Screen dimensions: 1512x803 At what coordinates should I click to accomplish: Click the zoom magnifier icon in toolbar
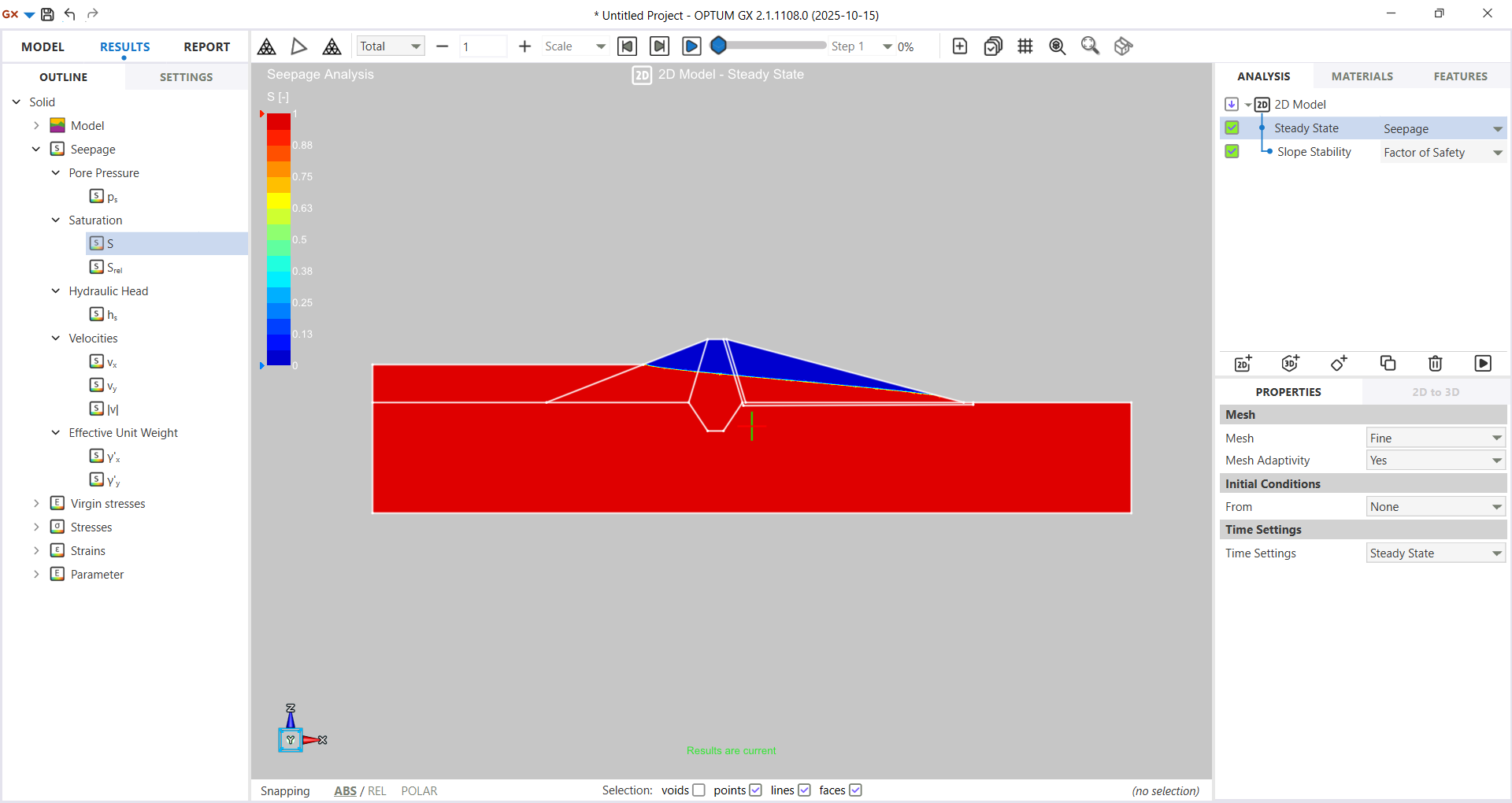pos(1090,46)
